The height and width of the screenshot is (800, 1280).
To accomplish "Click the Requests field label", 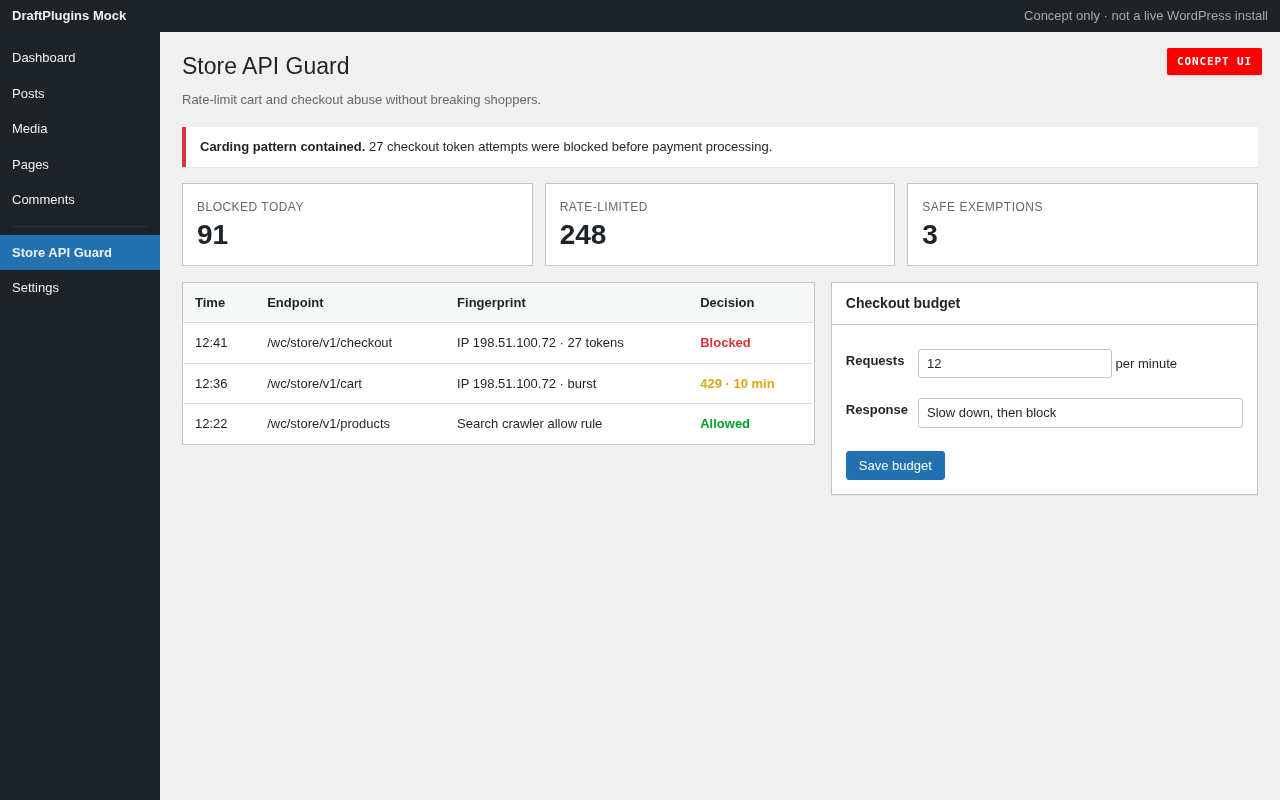I will (875, 361).
